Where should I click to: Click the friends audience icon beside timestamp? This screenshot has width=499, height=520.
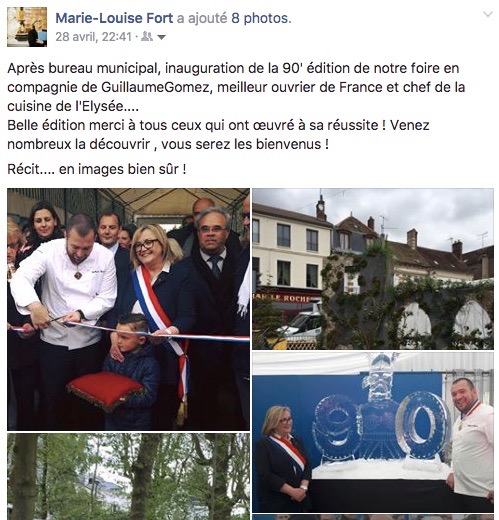147,37
